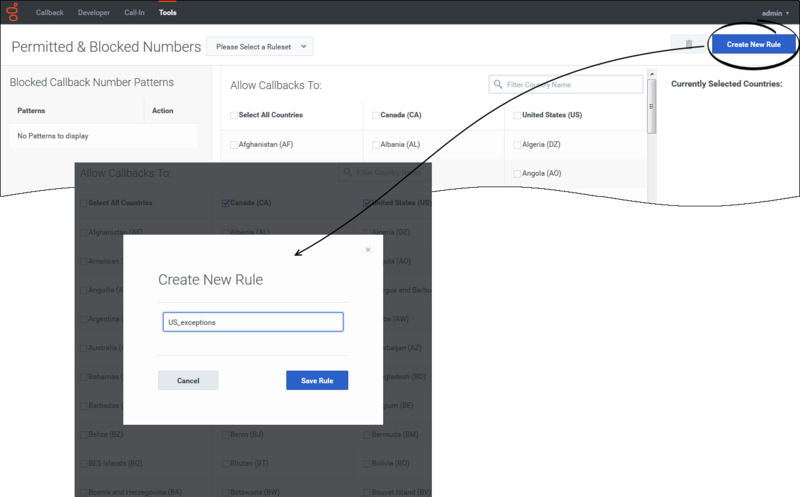
Task: Open the Callback menu
Action: [50, 13]
